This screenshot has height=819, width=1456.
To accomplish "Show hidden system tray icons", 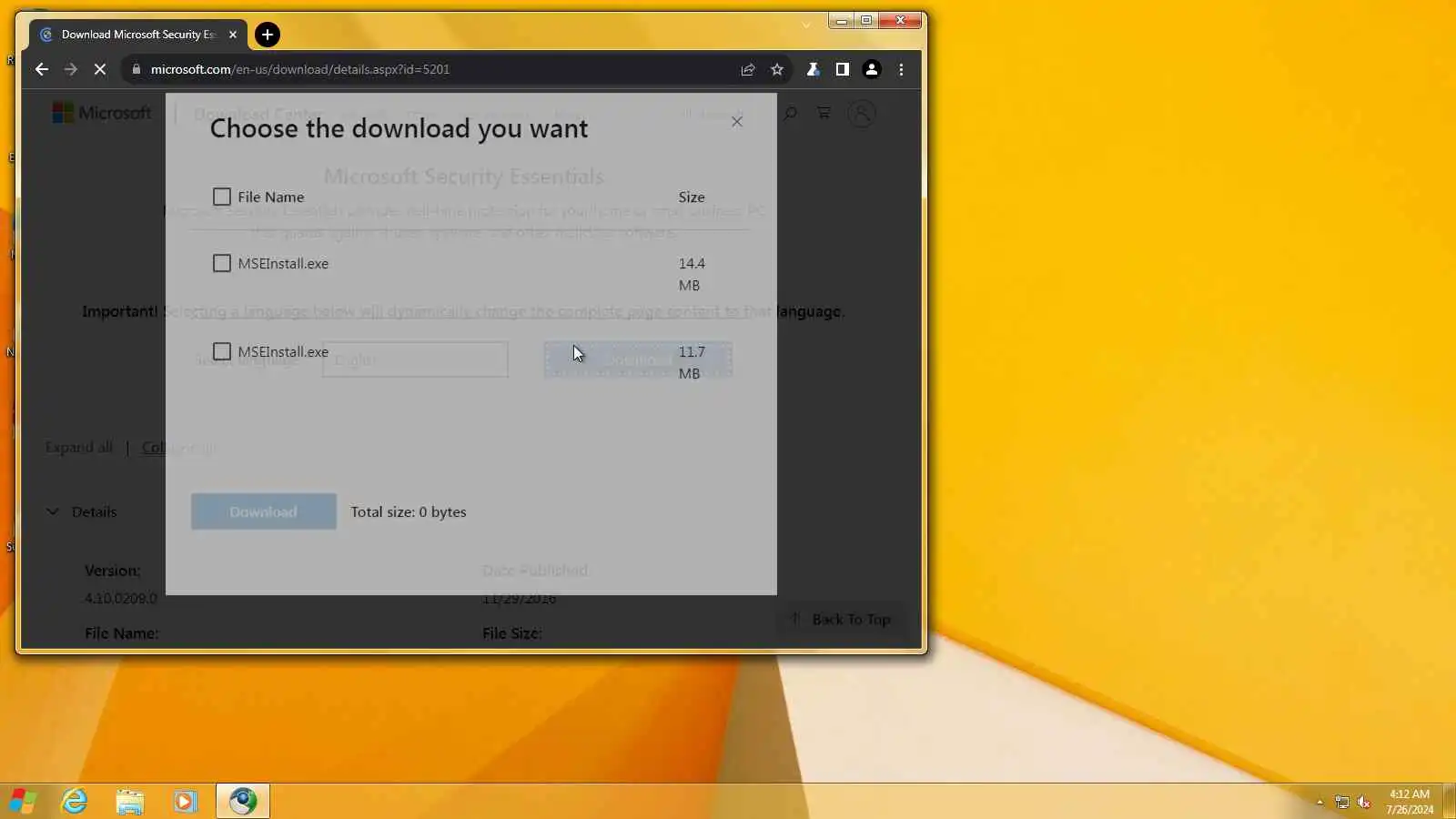I will click(x=1319, y=802).
